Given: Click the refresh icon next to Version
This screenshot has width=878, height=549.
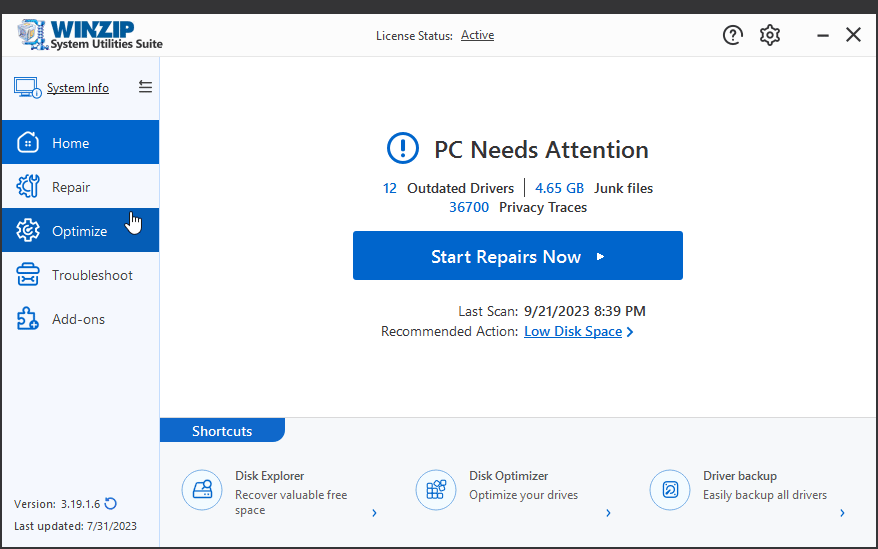Looking at the screenshot, I should 111,504.
